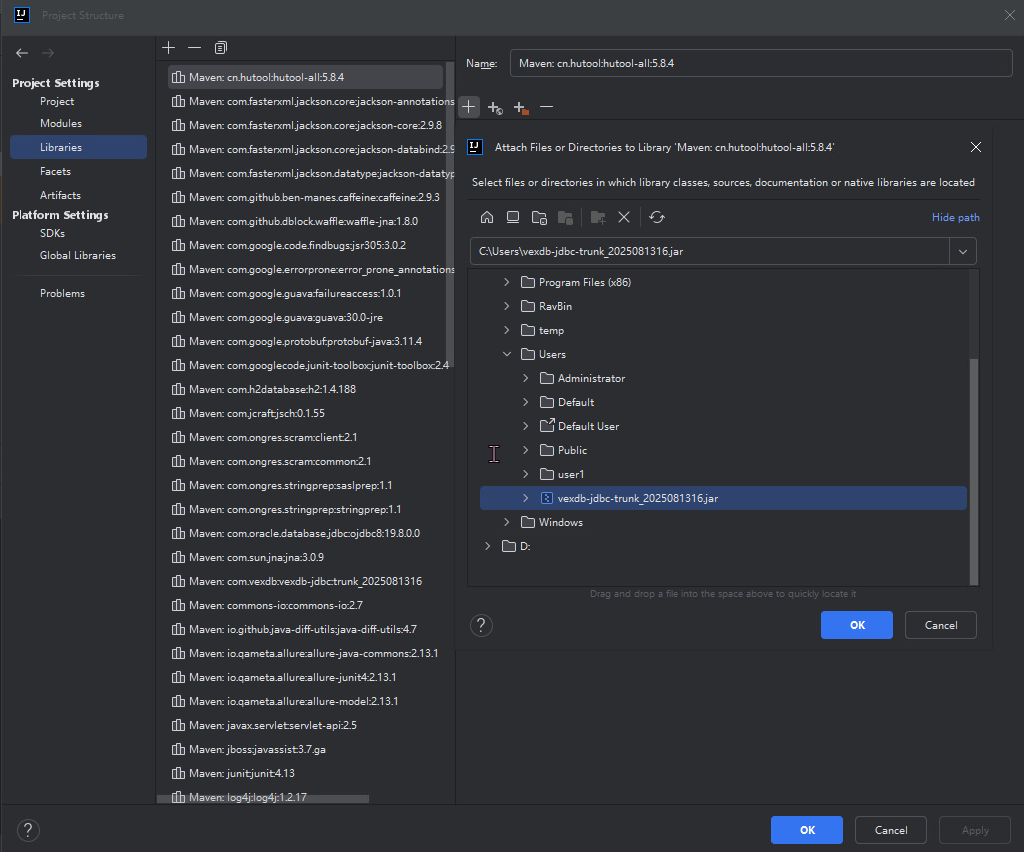Viewport: 1024px width, 852px height.
Task: Jump to desktop directory in file chooser
Action: 513,217
